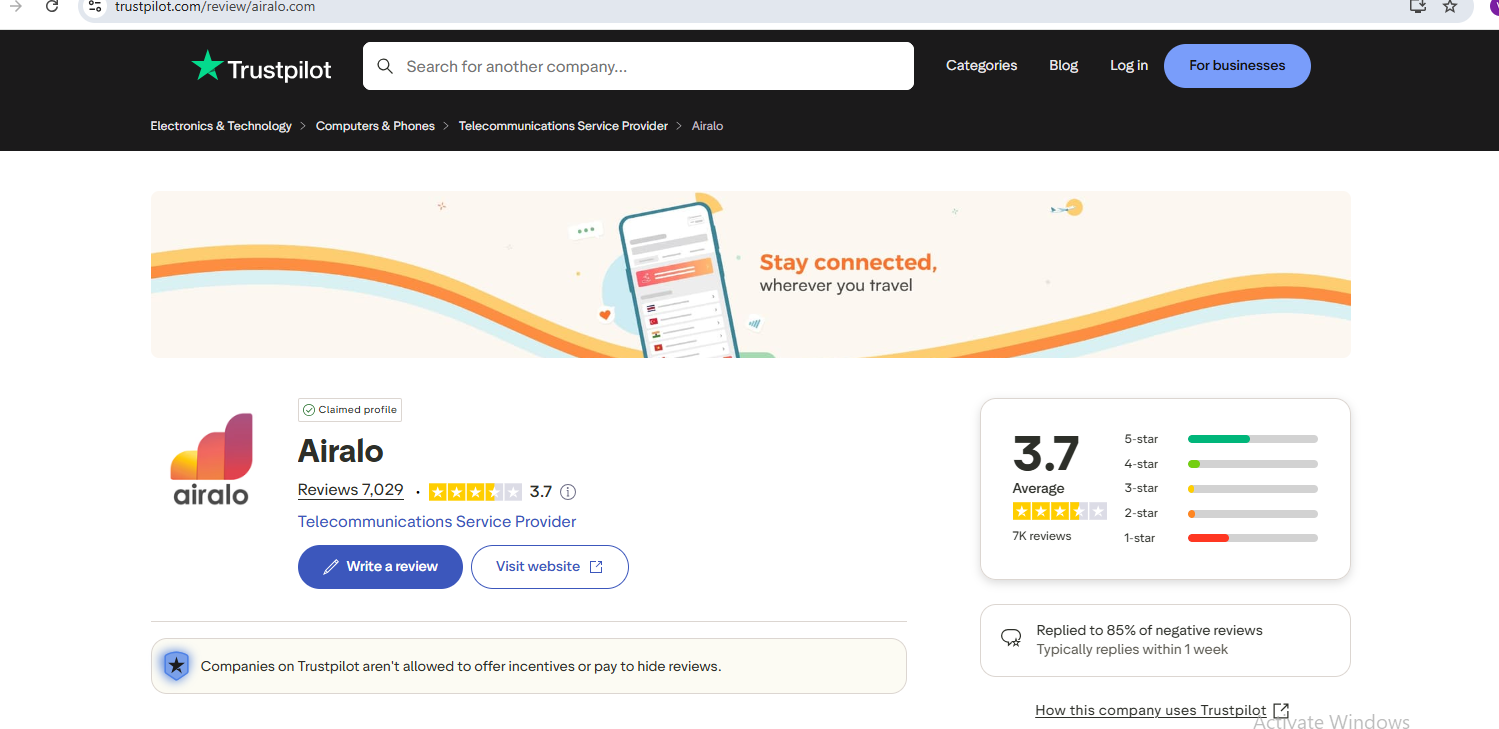This screenshot has height=729, width=1499.
Task: Click the large 3.7 rating score
Action: click(1046, 454)
